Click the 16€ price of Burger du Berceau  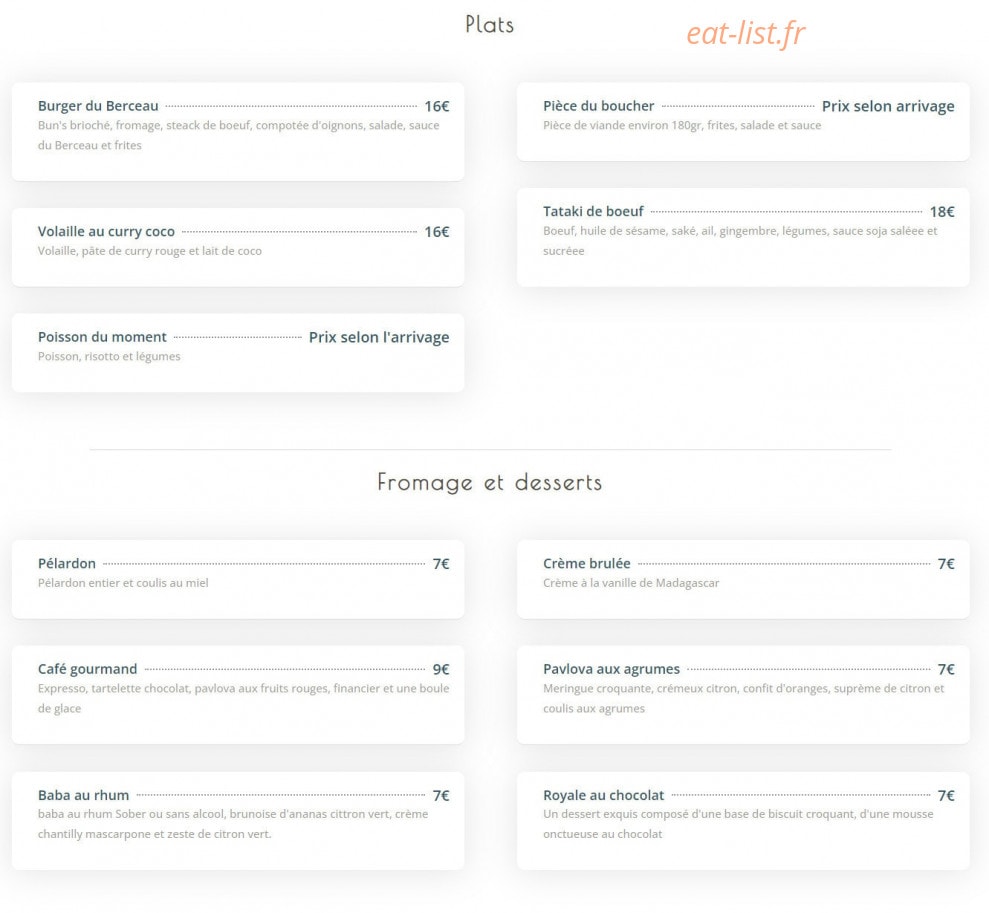click(x=436, y=107)
